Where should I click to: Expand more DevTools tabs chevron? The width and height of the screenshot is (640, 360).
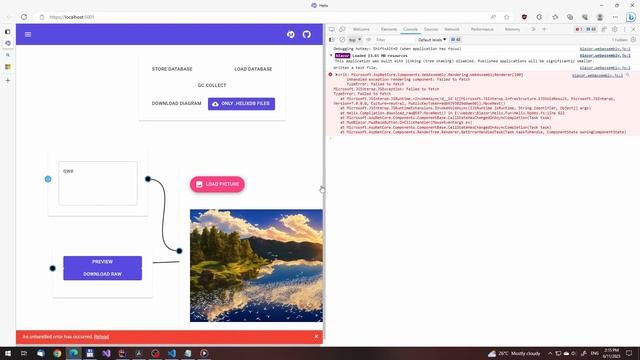(533, 29)
